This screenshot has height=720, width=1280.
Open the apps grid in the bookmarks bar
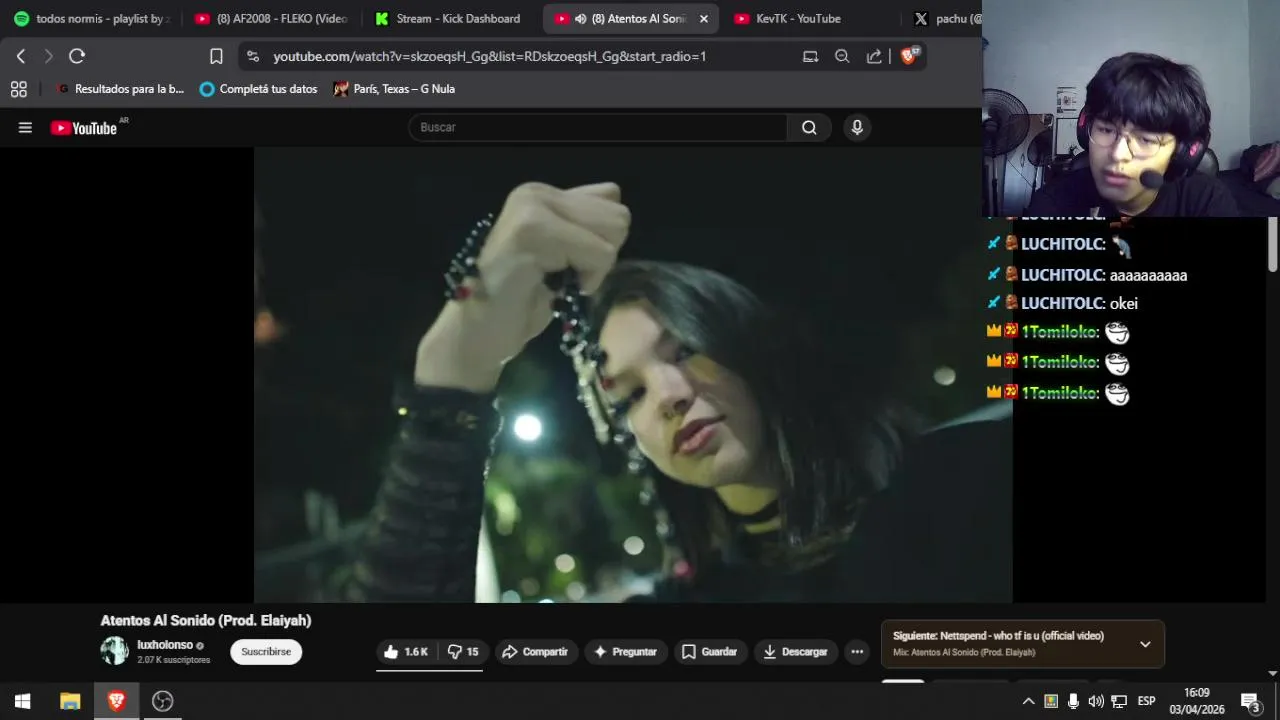point(19,89)
